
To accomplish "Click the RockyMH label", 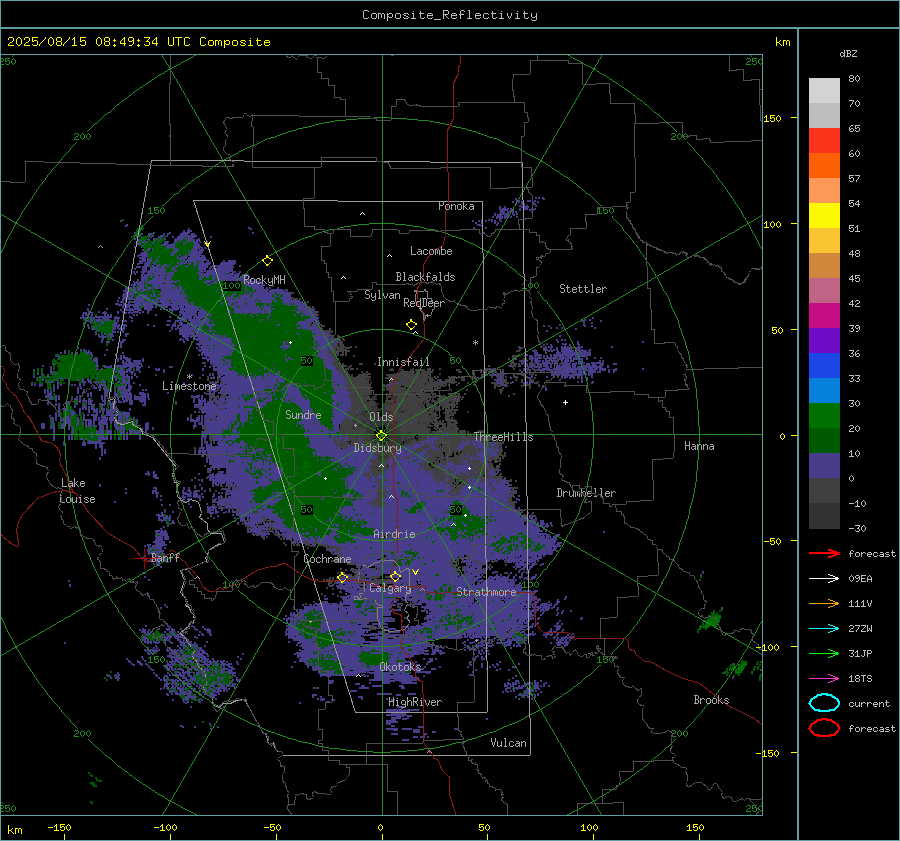I will [264, 280].
